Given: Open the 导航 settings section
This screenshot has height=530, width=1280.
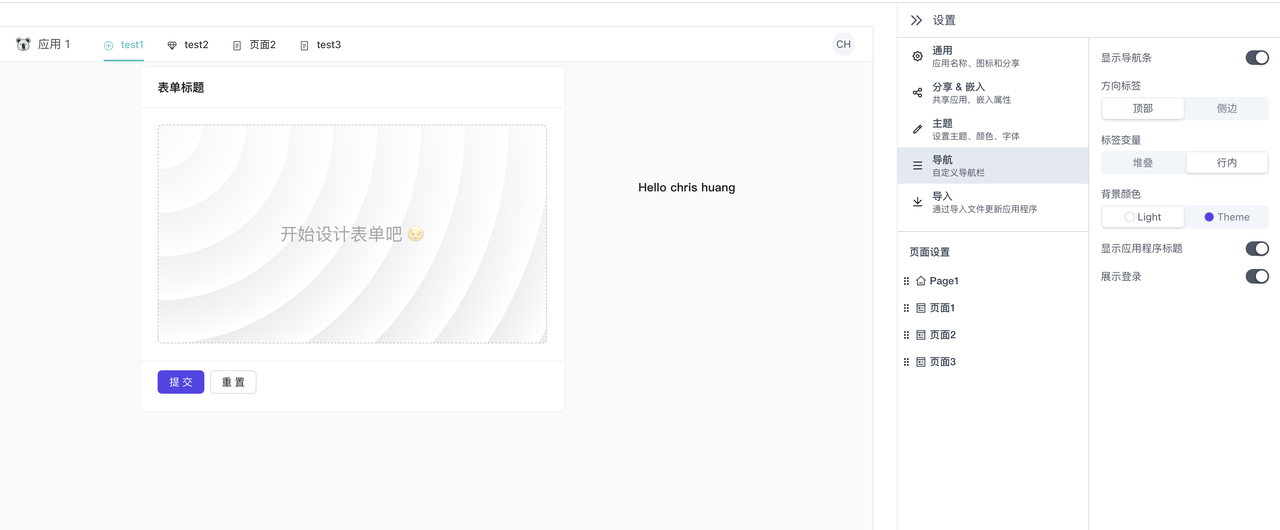Looking at the screenshot, I should (993, 165).
